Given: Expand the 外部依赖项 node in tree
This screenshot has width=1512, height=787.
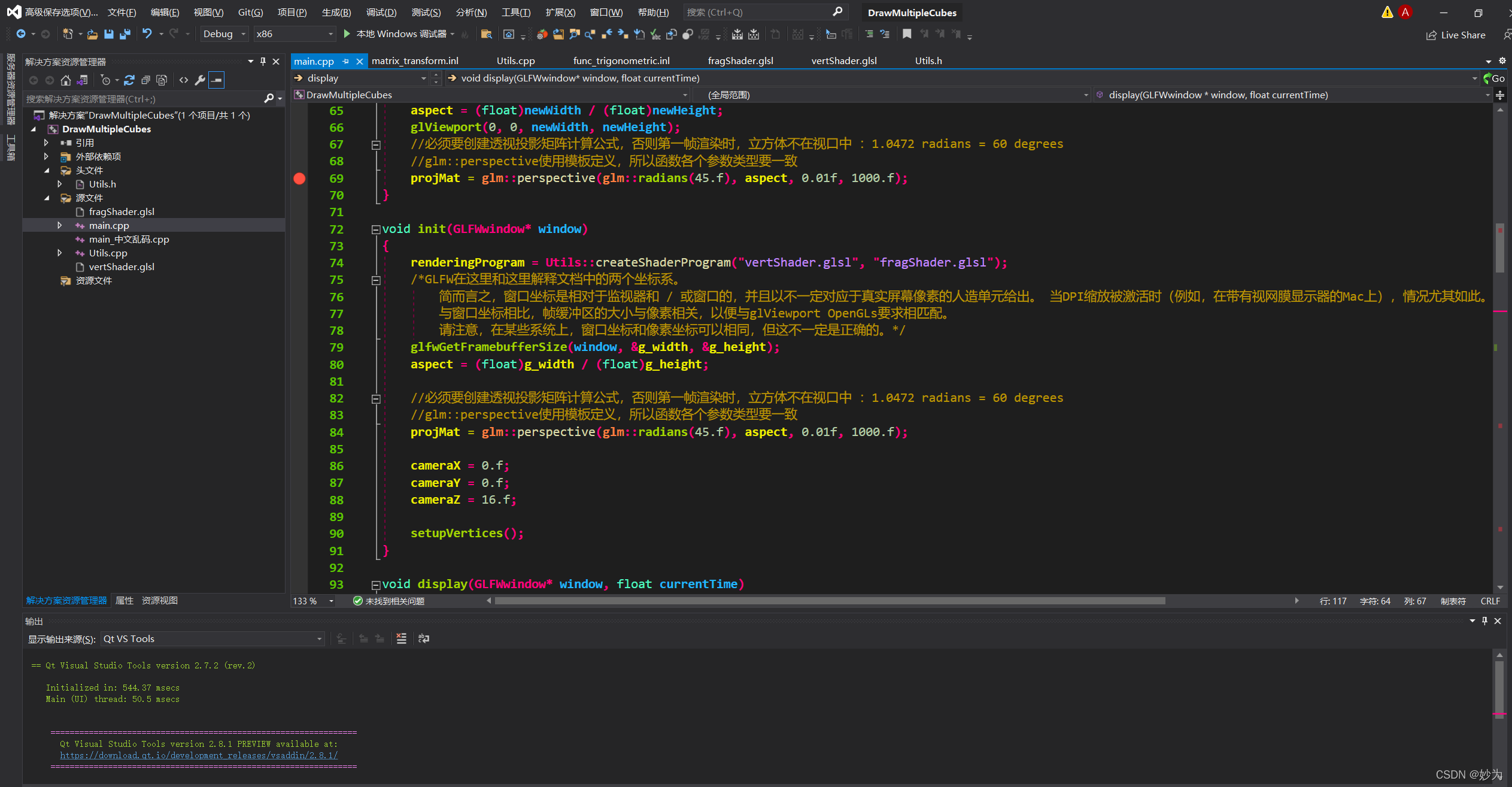Looking at the screenshot, I should (x=46, y=157).
